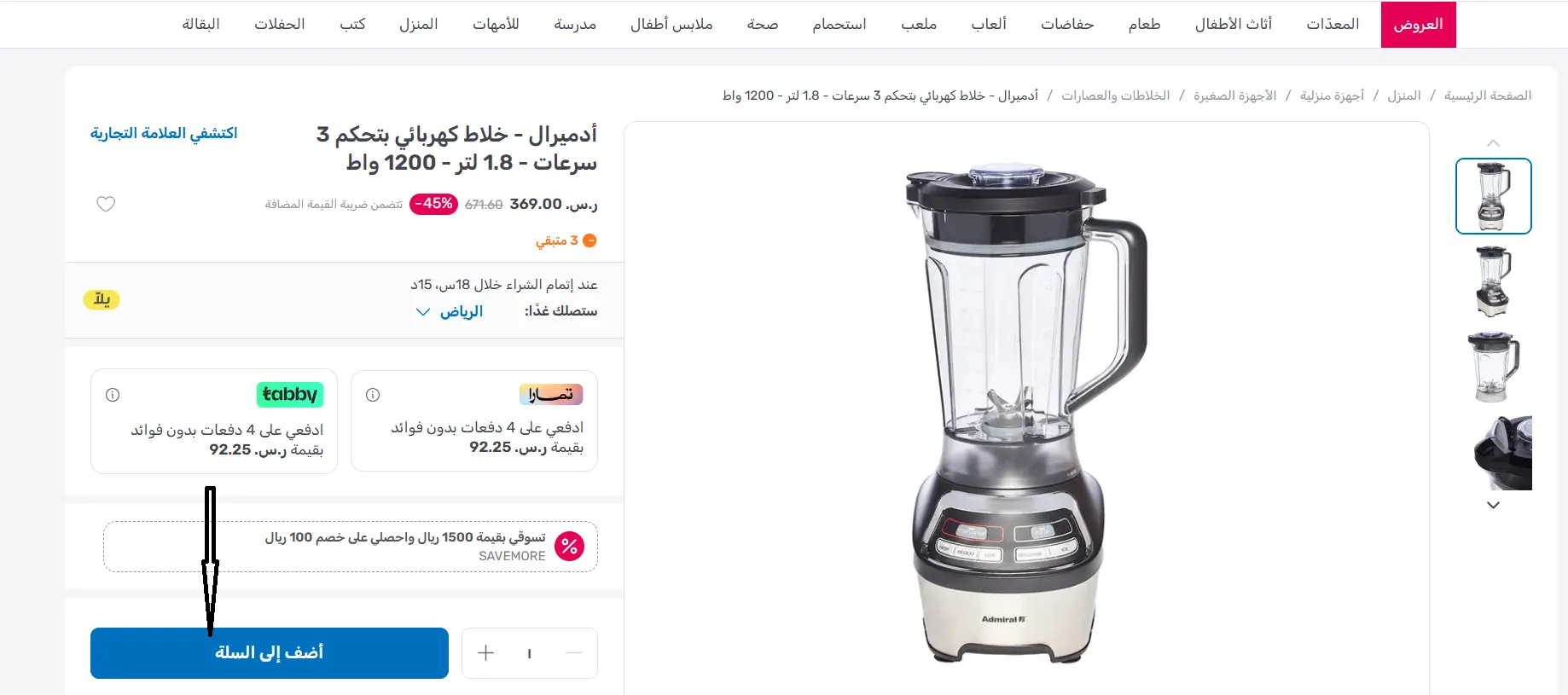Decrease quantity with minus icon

(574, 653)
